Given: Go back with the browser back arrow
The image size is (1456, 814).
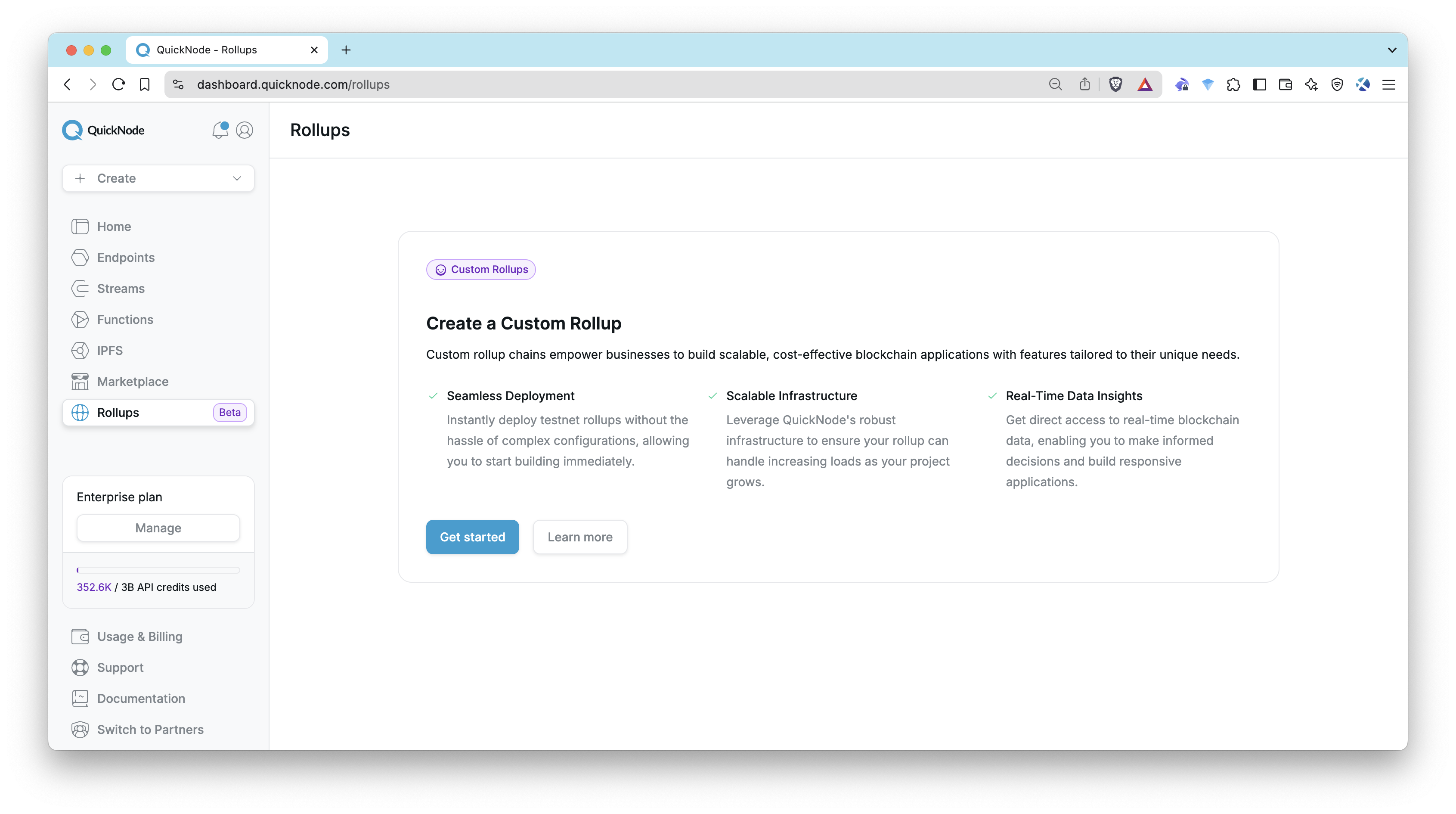Looking at the screenshot, I should [68, 84].
